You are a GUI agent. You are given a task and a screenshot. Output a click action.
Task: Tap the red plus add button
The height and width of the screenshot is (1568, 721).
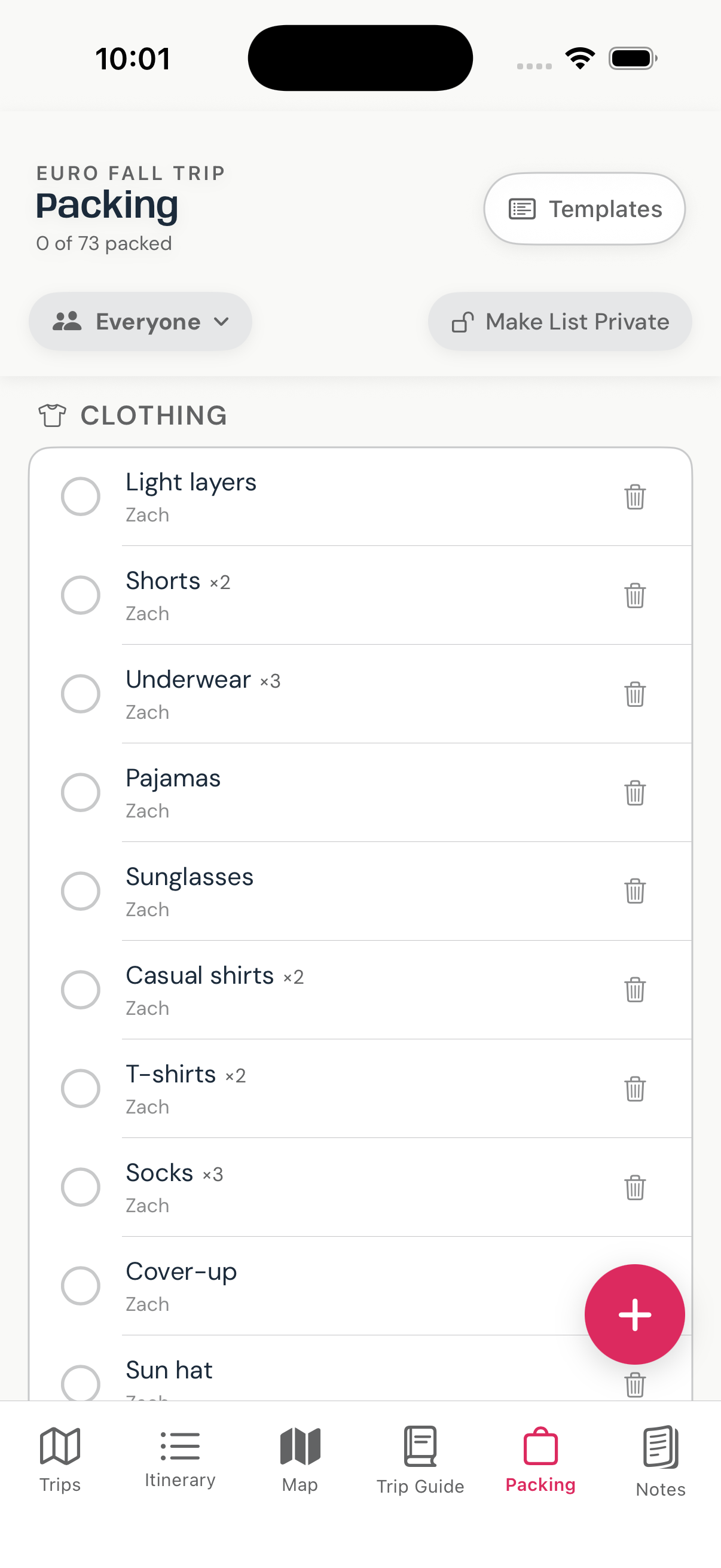coord(634,1314)
